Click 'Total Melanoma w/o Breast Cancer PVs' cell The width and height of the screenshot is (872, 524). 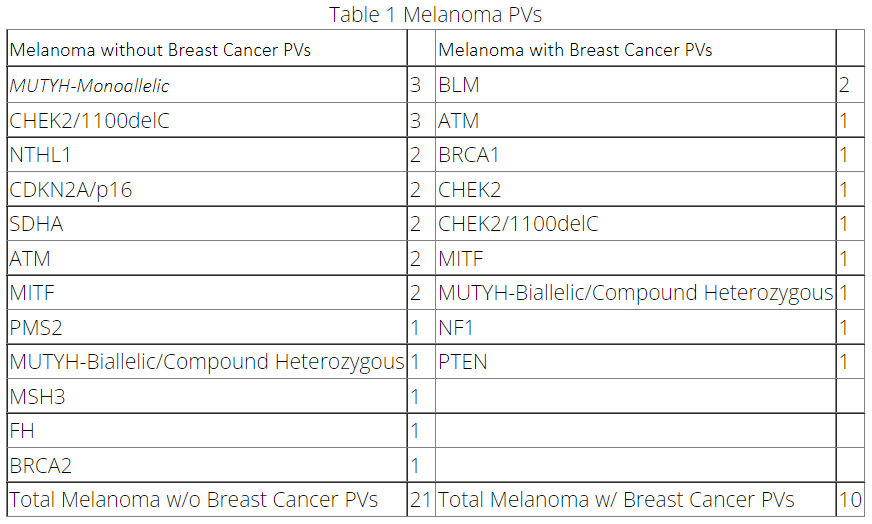(194, 499)
